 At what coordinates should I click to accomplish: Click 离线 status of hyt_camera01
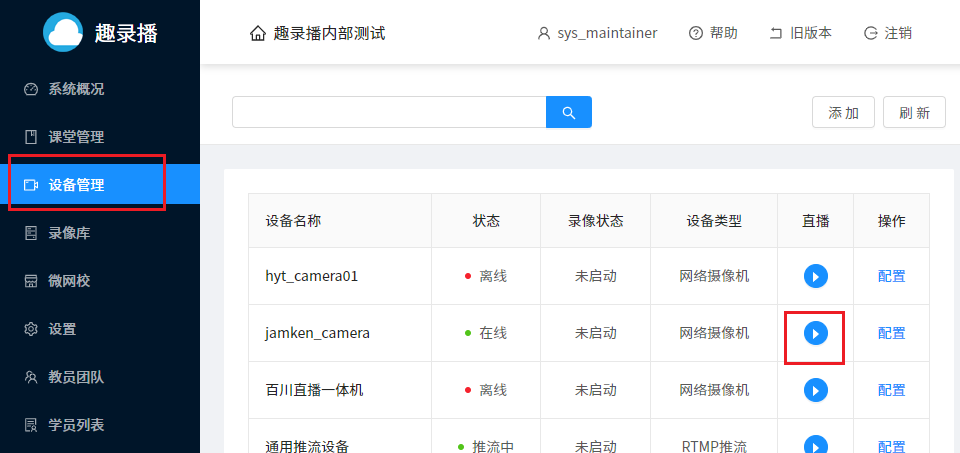(x=493, y=276)
